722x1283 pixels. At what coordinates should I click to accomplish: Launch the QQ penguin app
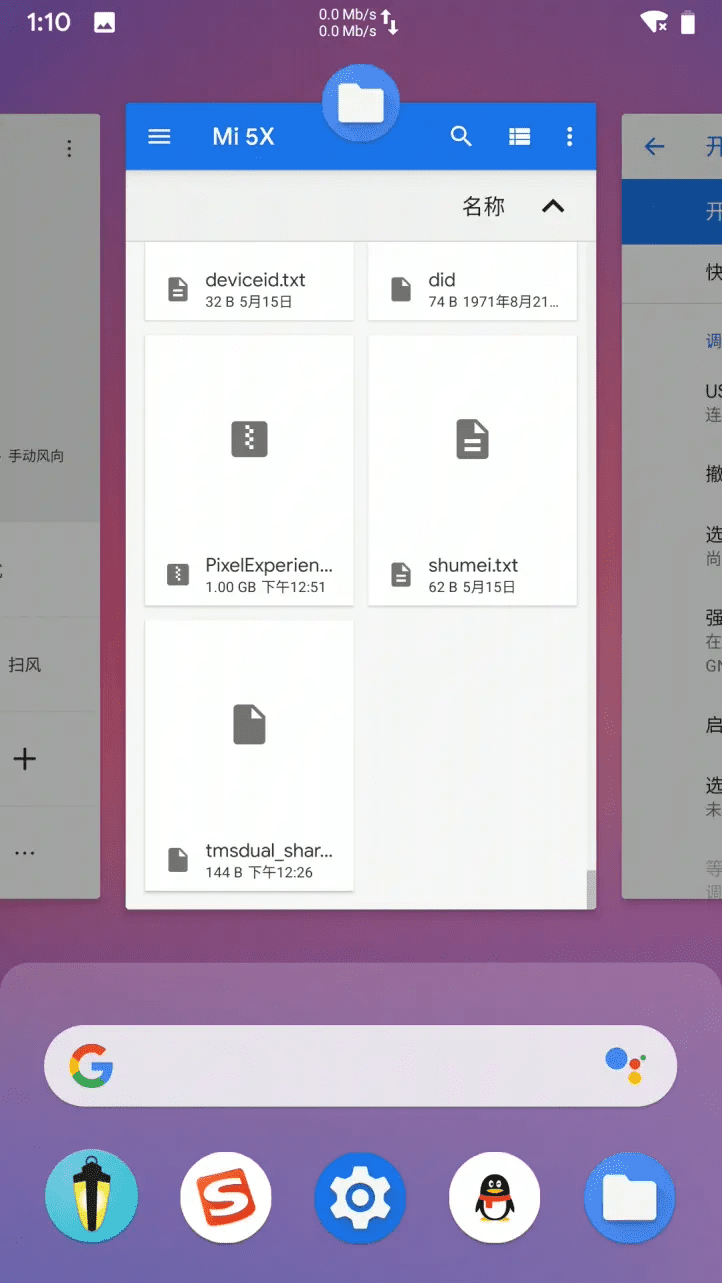pyautogui.click(x=495, y=1197)
